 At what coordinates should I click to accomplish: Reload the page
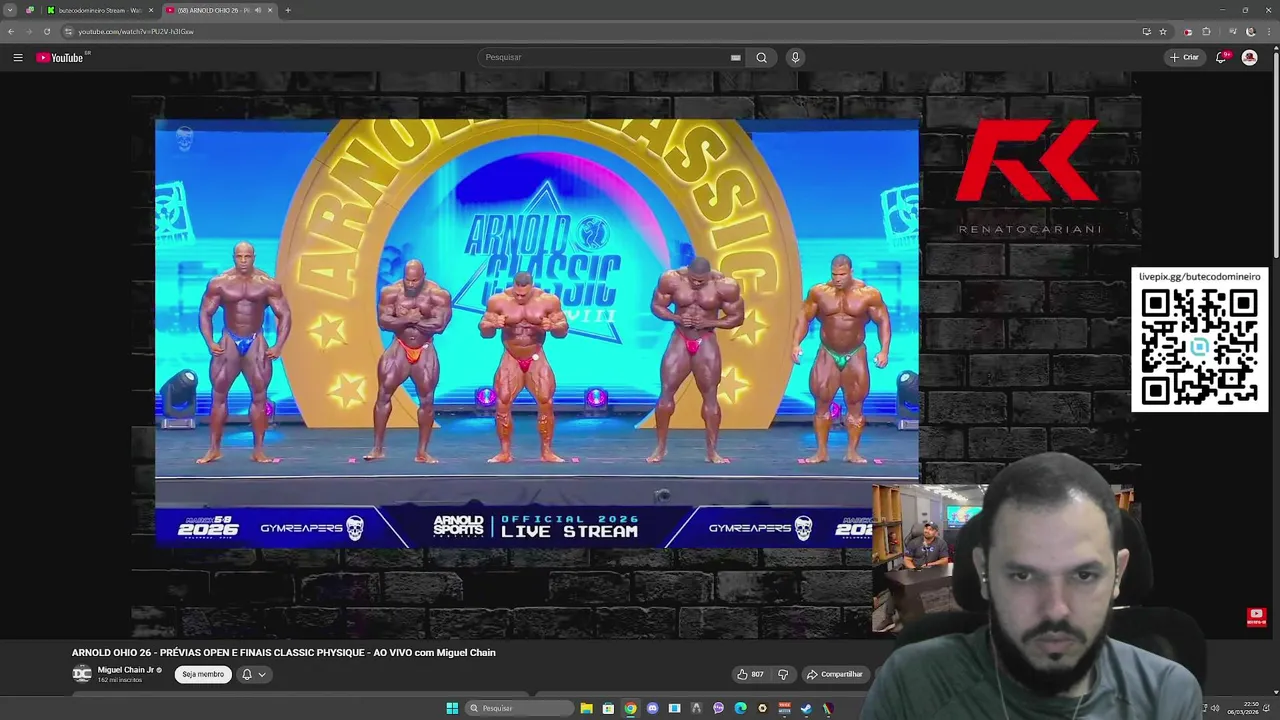[46, 31]
